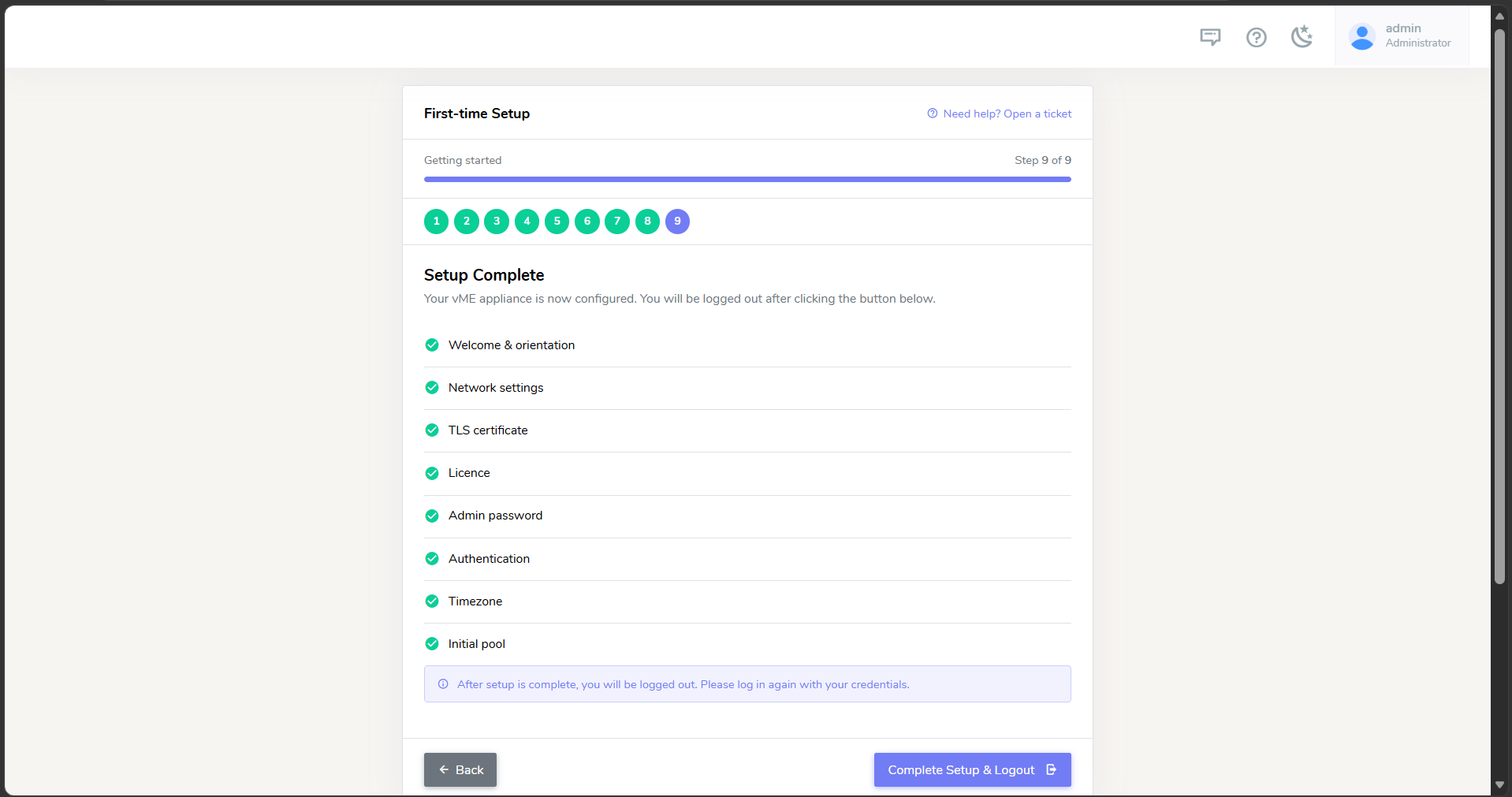Select step 7 in the step indicator
Viewport: 1512px width, 797px height.
[x=617, y=222]
